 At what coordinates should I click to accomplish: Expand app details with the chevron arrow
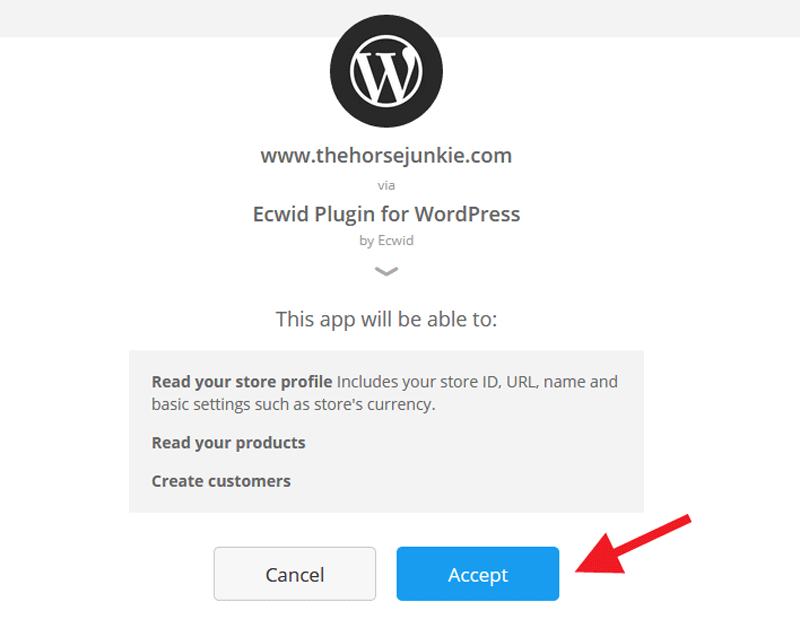[x=386, y=271]
